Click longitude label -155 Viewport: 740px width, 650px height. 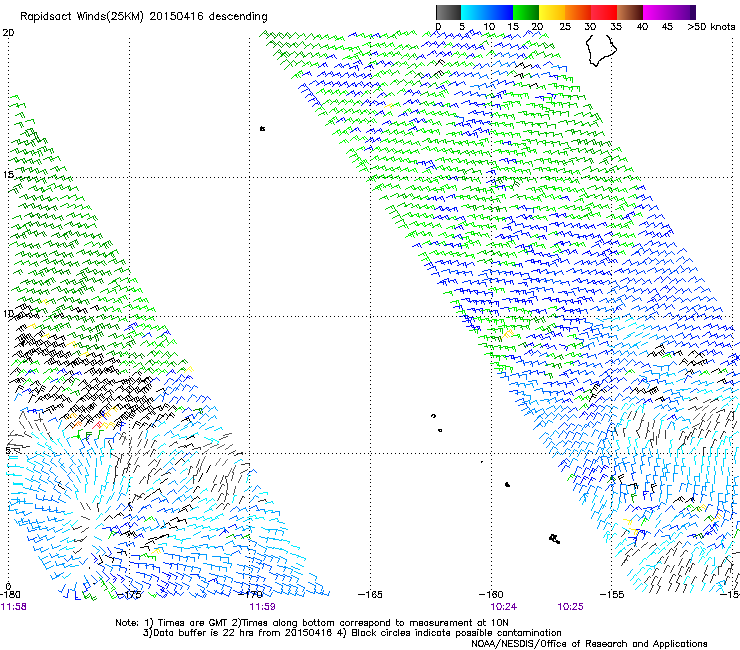[612, 595]
